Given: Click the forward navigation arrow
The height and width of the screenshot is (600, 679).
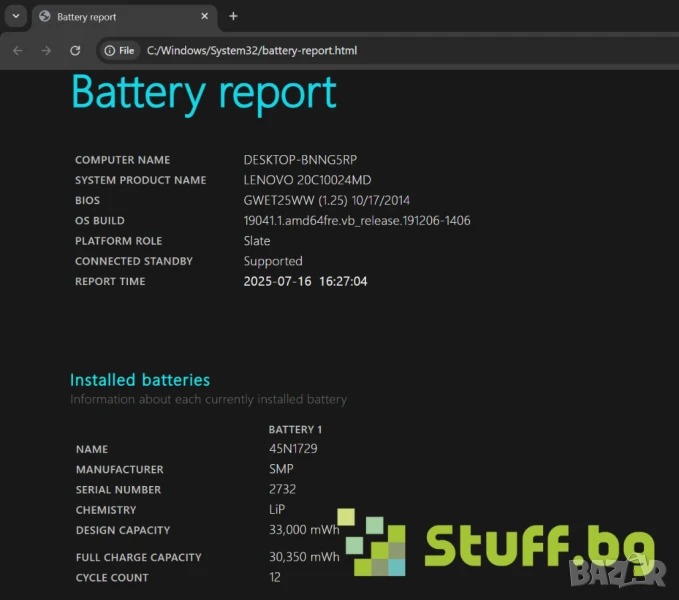Looking at the screenshot, I should (46, 50).
